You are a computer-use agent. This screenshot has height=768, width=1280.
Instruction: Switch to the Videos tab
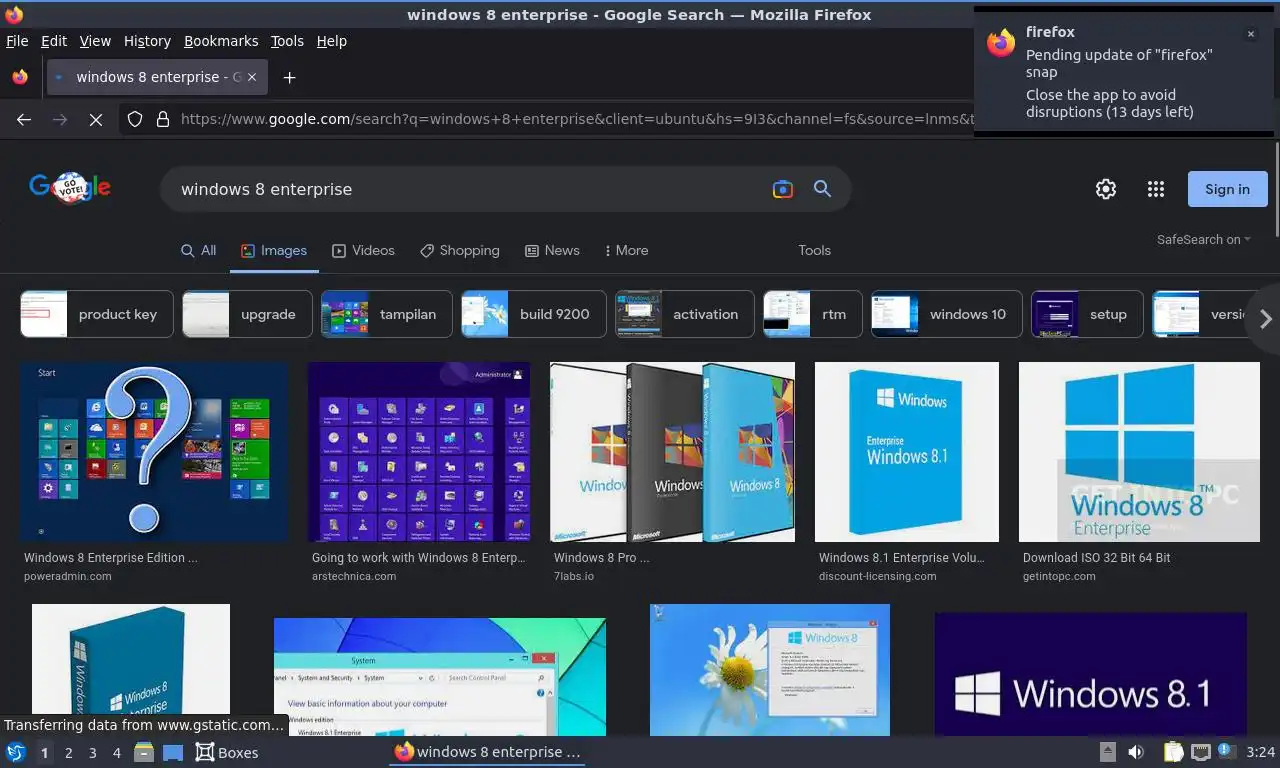tap(363, 250)
